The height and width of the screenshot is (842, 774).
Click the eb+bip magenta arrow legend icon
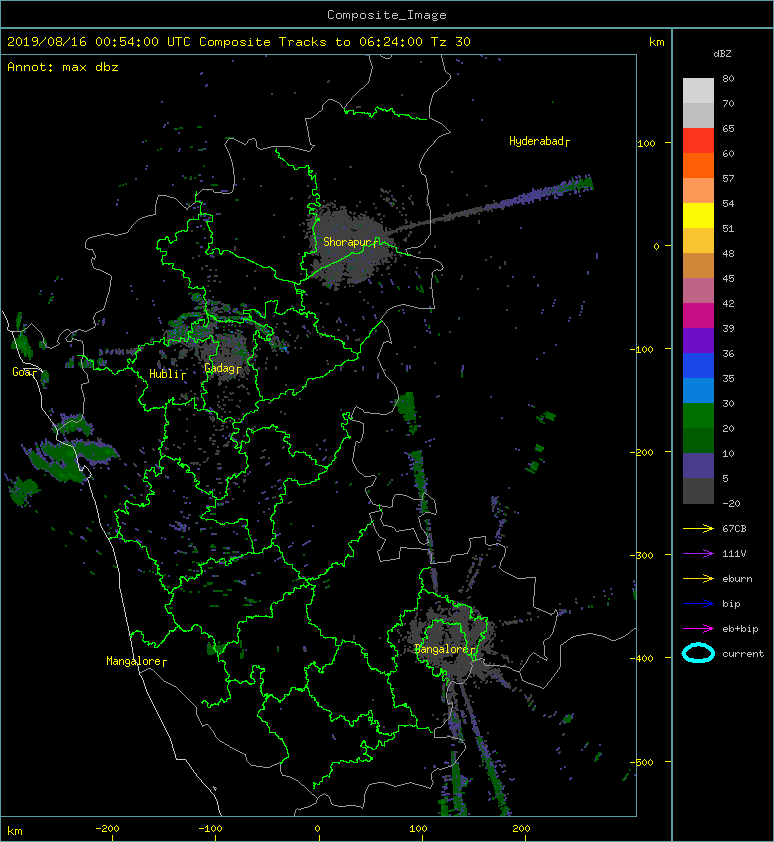coord(698,628)
